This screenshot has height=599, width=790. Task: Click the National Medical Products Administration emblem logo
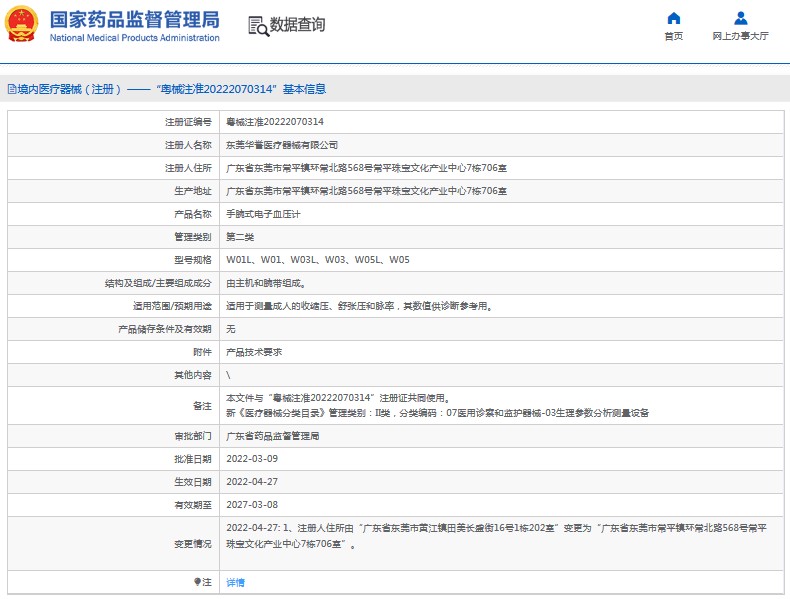tap(23, 24)
